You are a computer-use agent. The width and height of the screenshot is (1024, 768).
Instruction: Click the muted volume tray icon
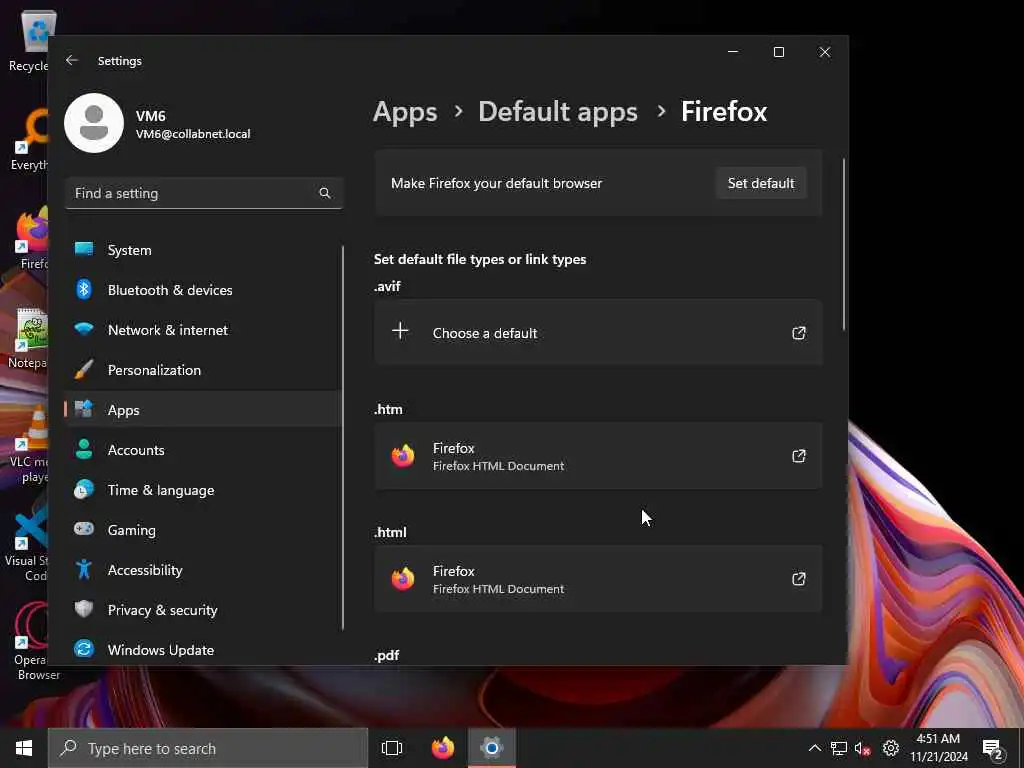(x=862, y=748)
